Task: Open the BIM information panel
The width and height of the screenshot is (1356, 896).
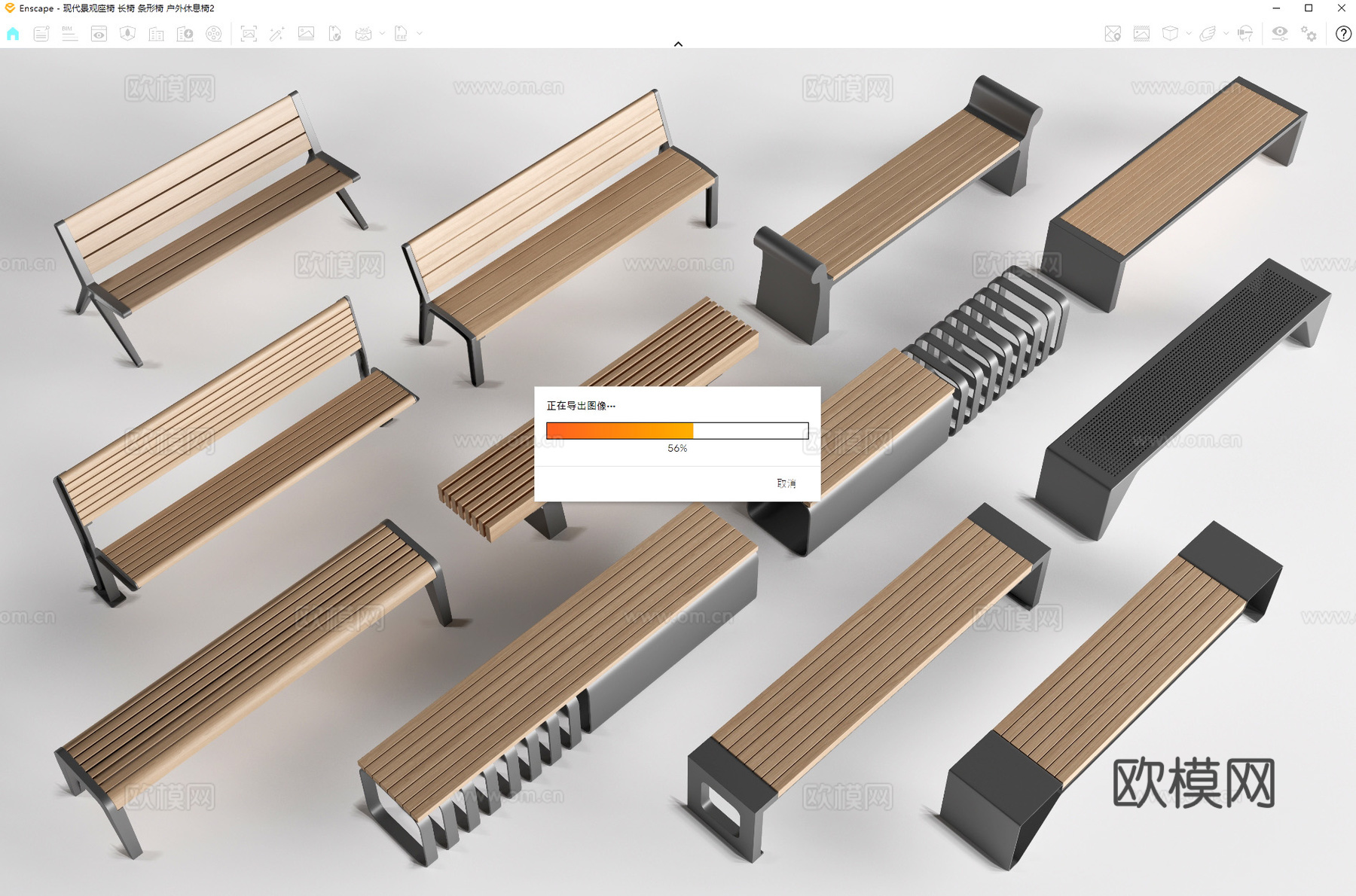Action: [x=69, y=34]
